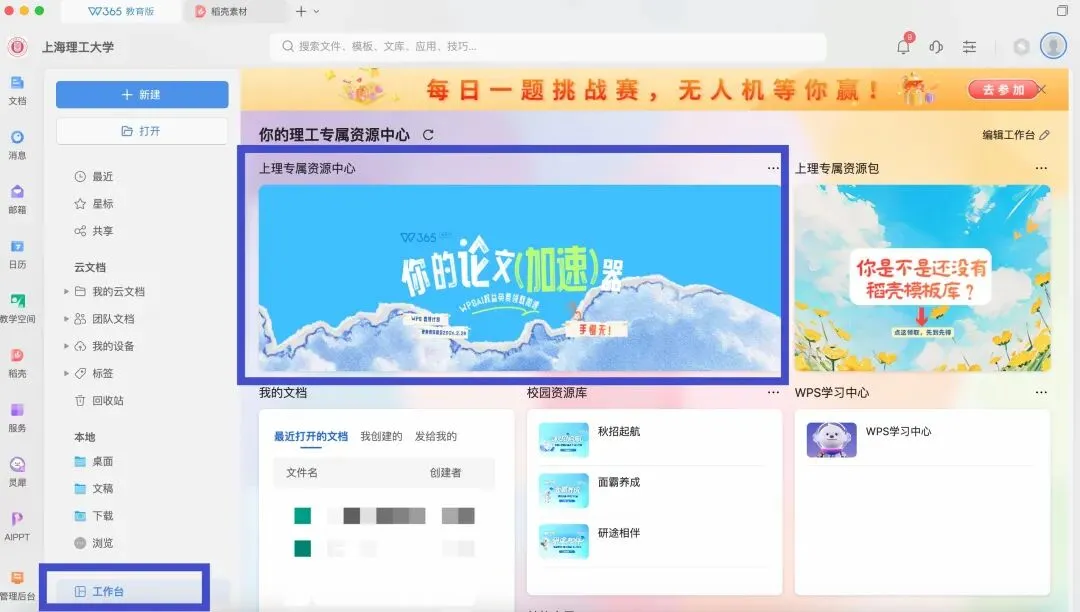Refresh the 你的理工专属资源中心 section
Screen dimensions: 1080x612
coord(428,135)
